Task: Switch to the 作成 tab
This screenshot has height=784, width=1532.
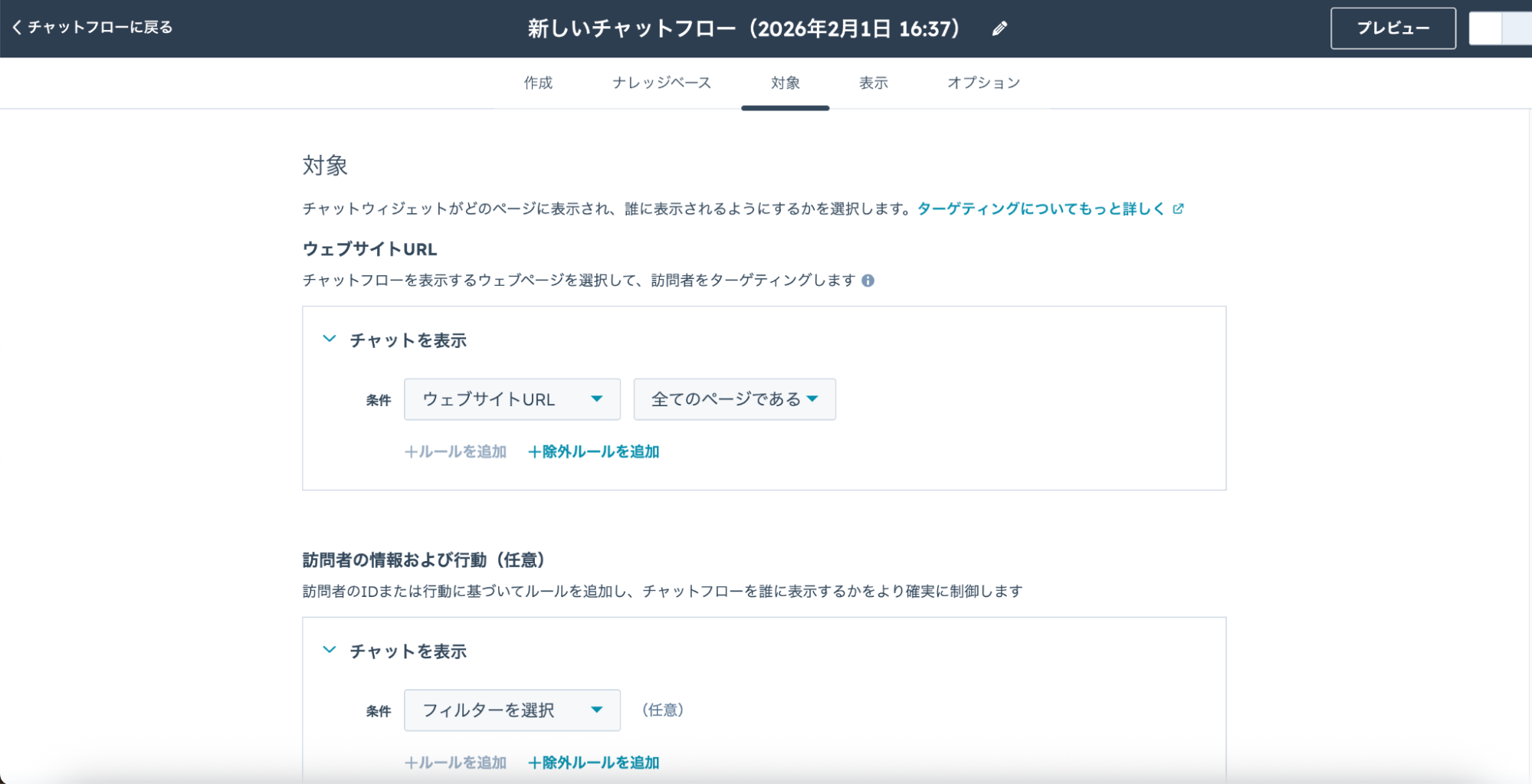Action: (x=538, y=83)
